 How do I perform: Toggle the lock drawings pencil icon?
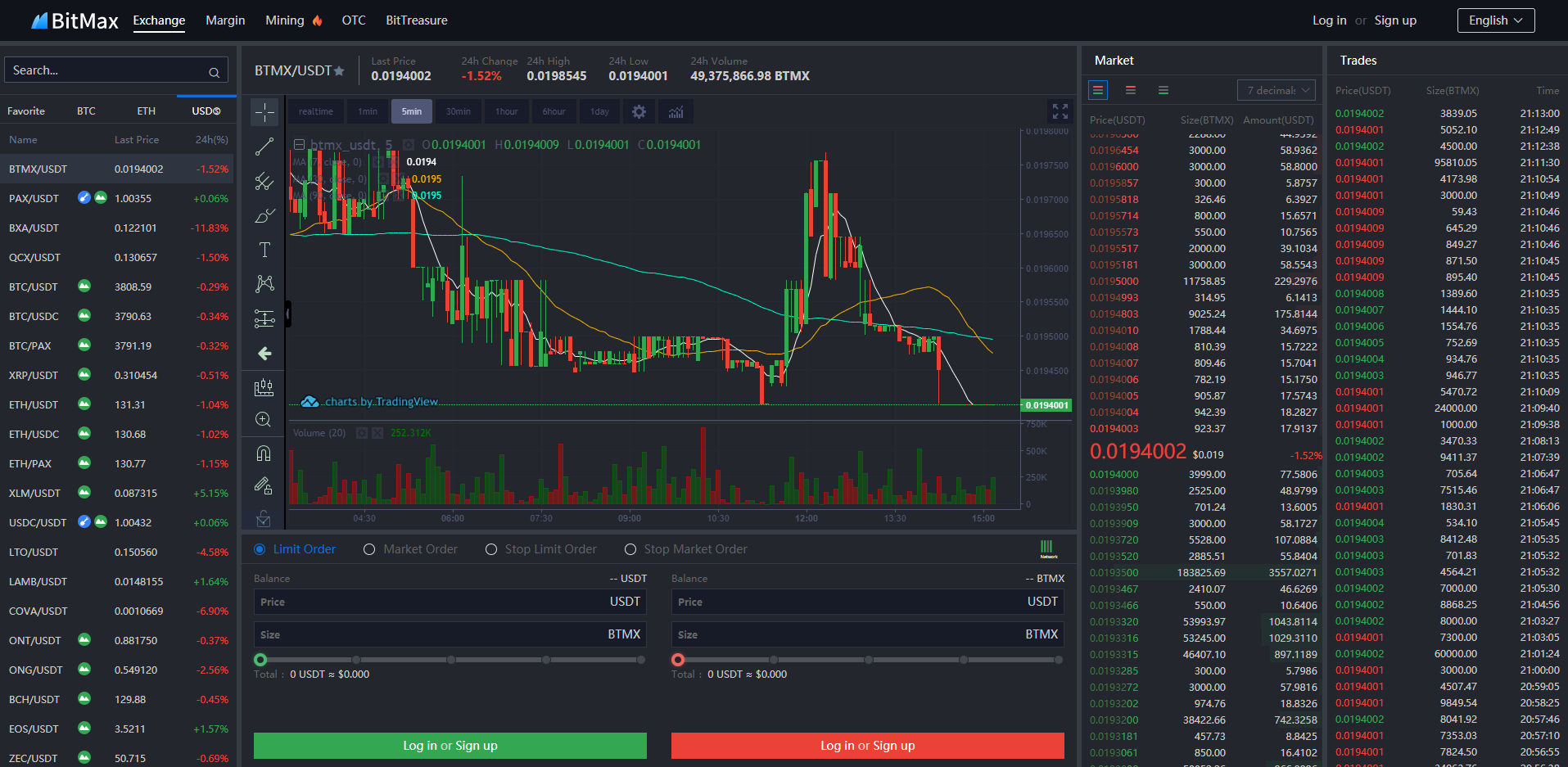point(264,486)
